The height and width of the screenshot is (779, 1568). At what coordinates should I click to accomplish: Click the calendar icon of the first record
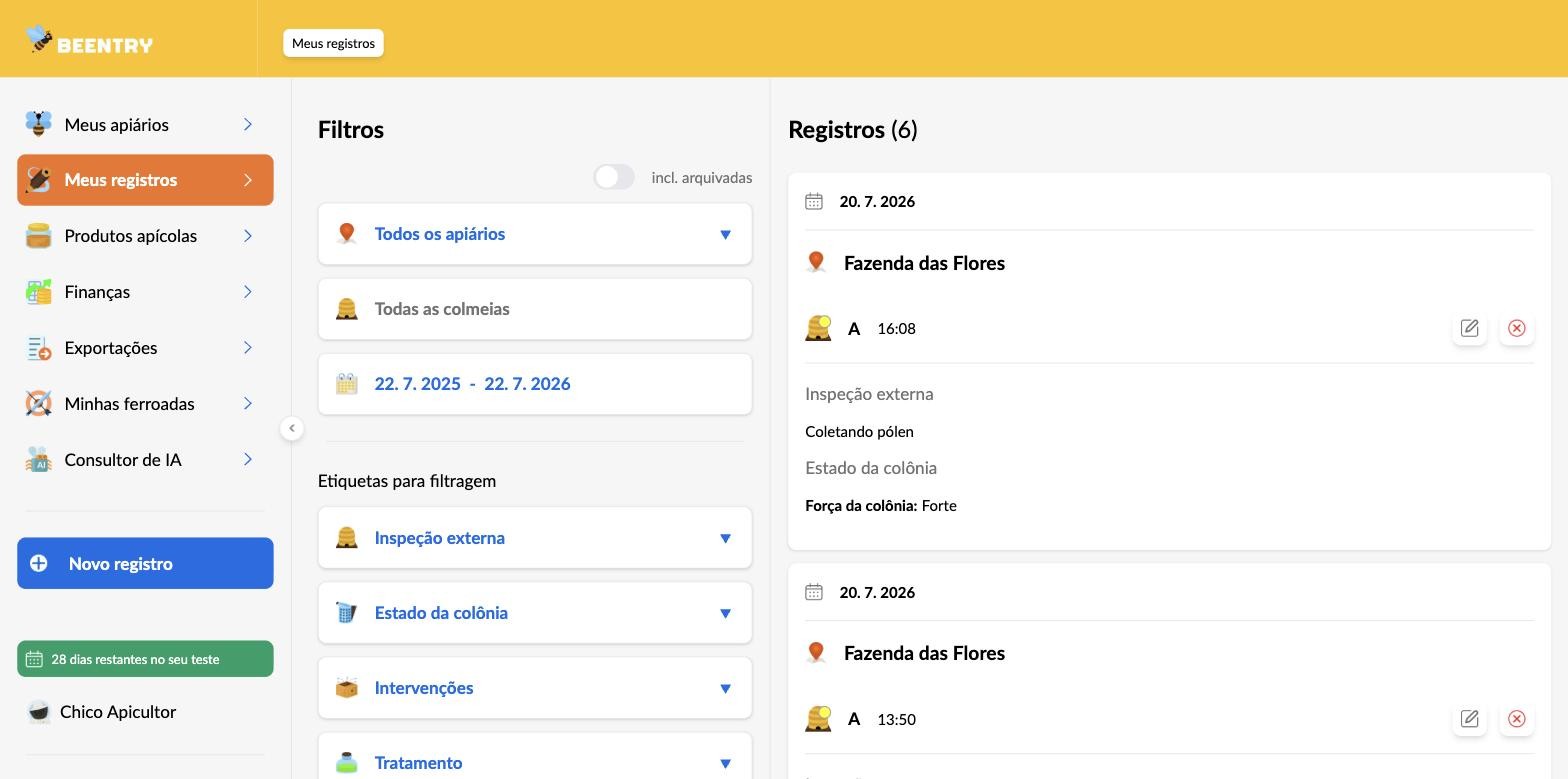814,202
